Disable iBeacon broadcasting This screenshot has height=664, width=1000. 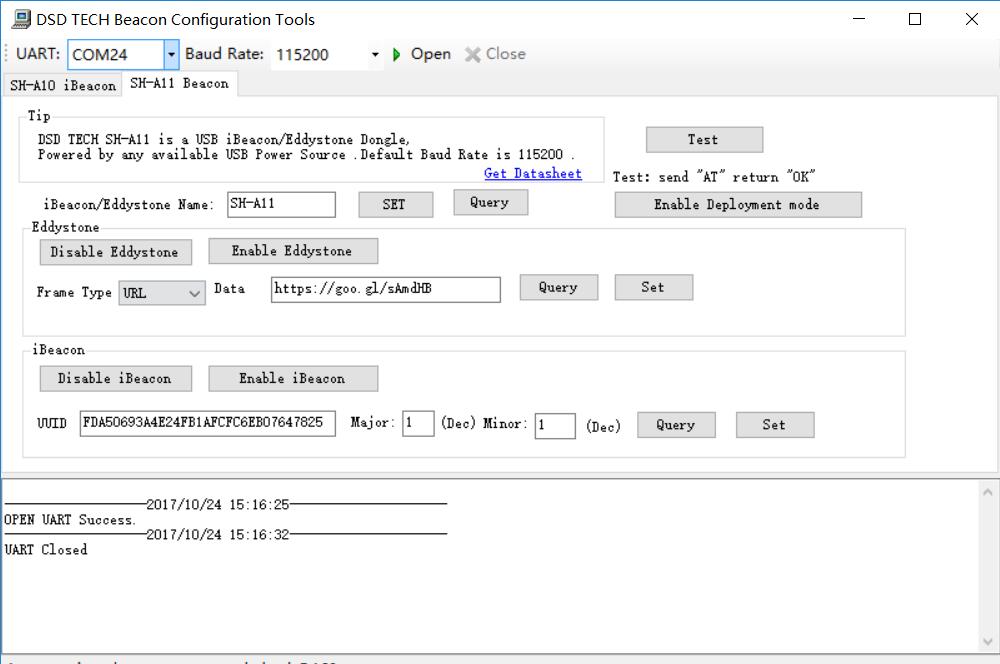click(x=115, y=378)
